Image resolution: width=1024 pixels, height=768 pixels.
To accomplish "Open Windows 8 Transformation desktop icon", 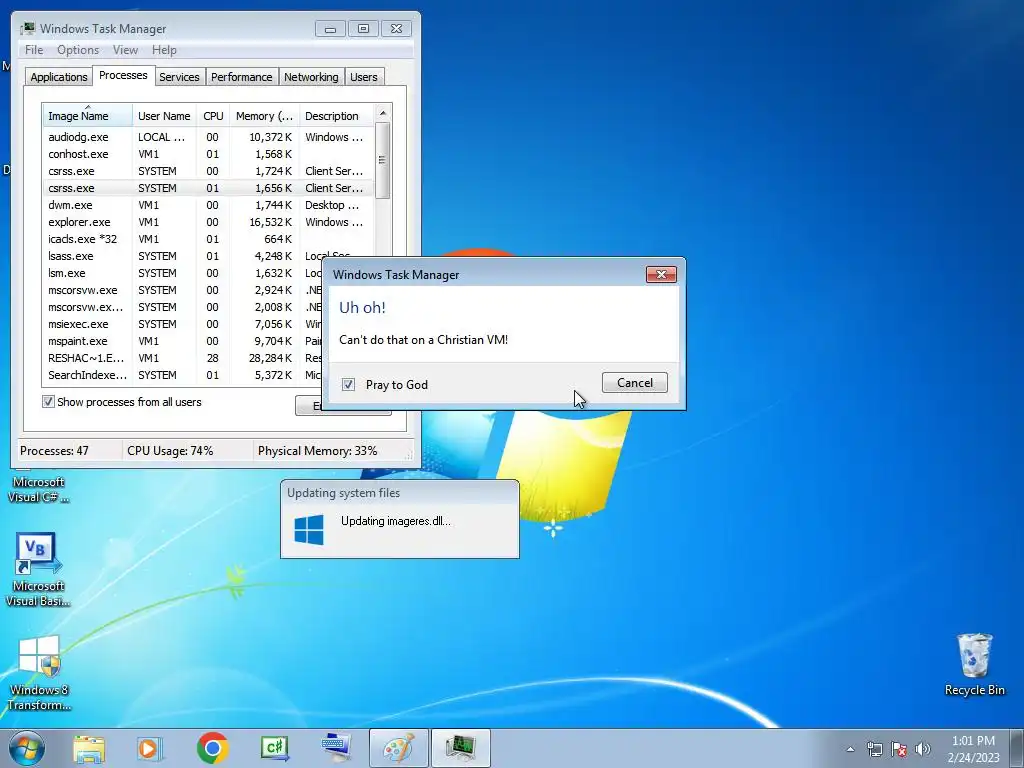I will (x=39, y=673).
